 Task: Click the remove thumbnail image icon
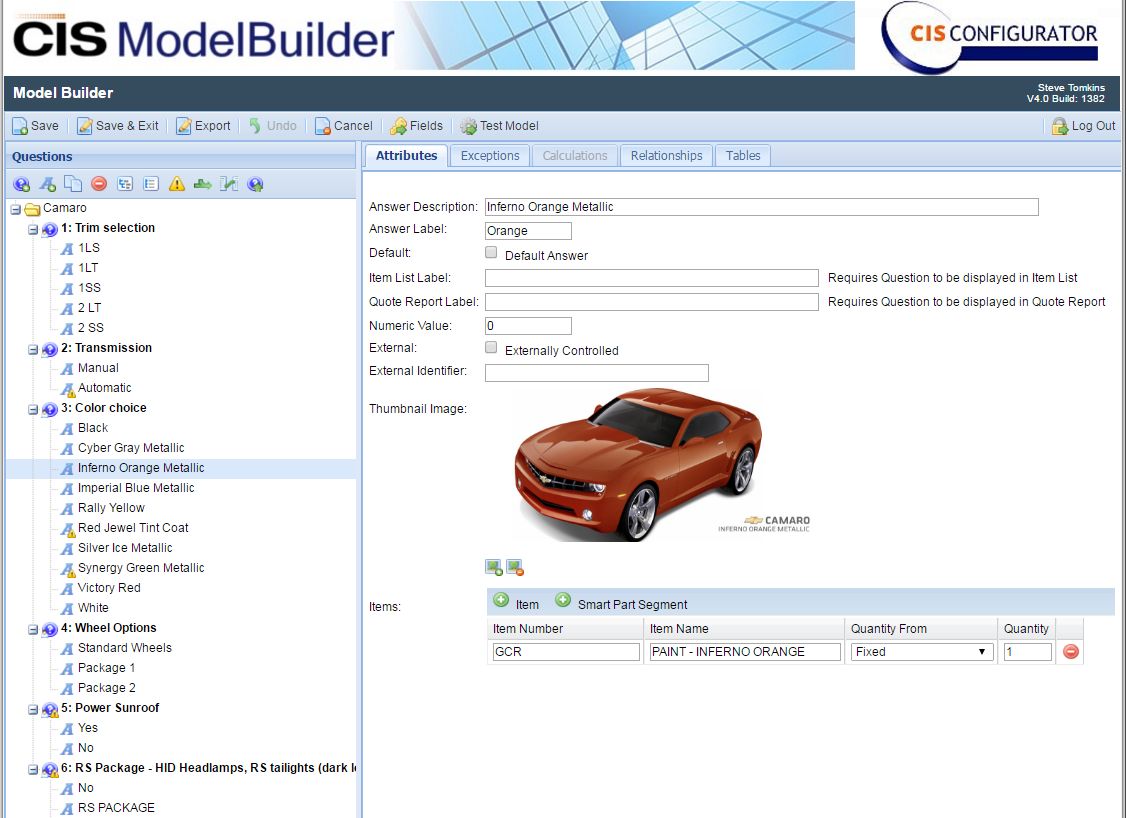(x=515, y=568)
